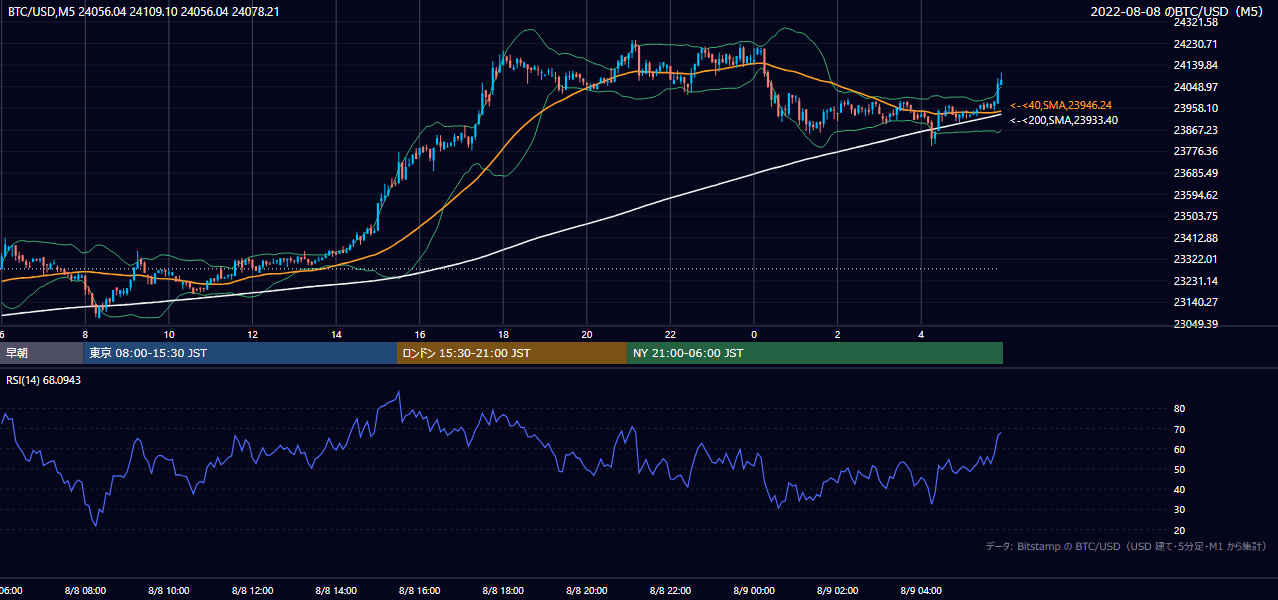Click price axis label 23594.62

[1196, 195]
